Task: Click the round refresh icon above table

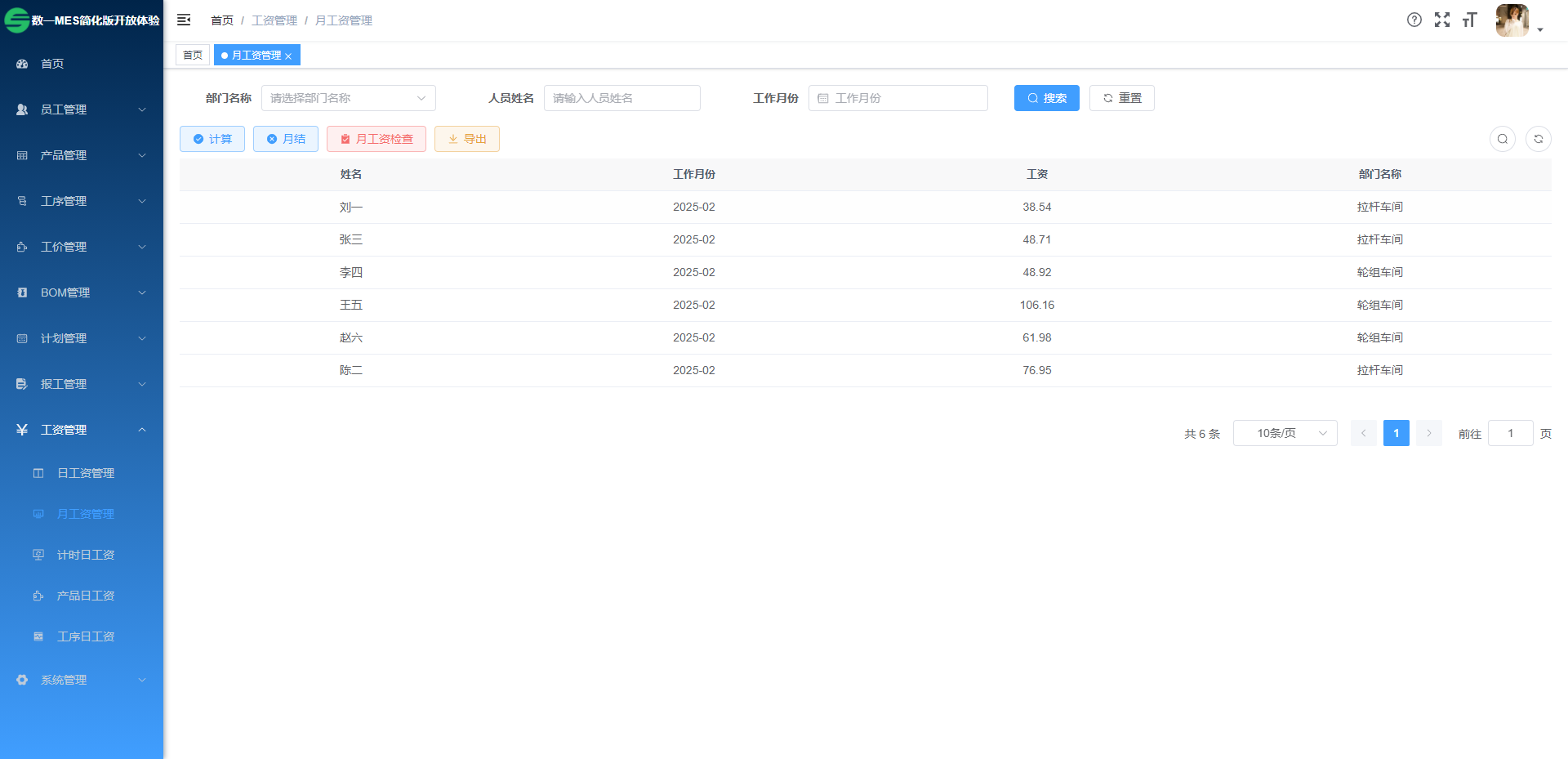Action: tap(1538, 139)
